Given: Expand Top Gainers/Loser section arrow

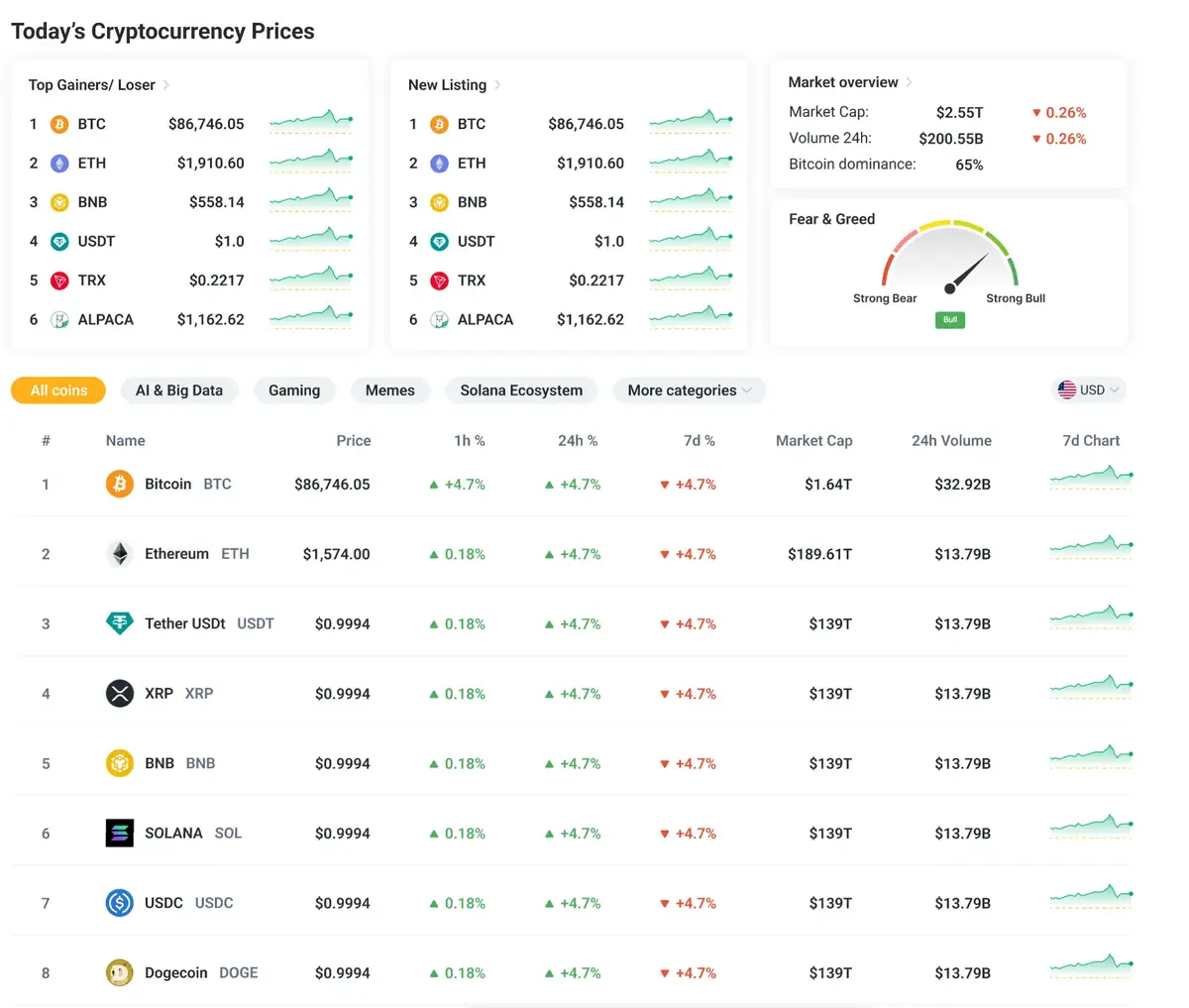Looking at the screenshot, I should [x=166, y=85].
